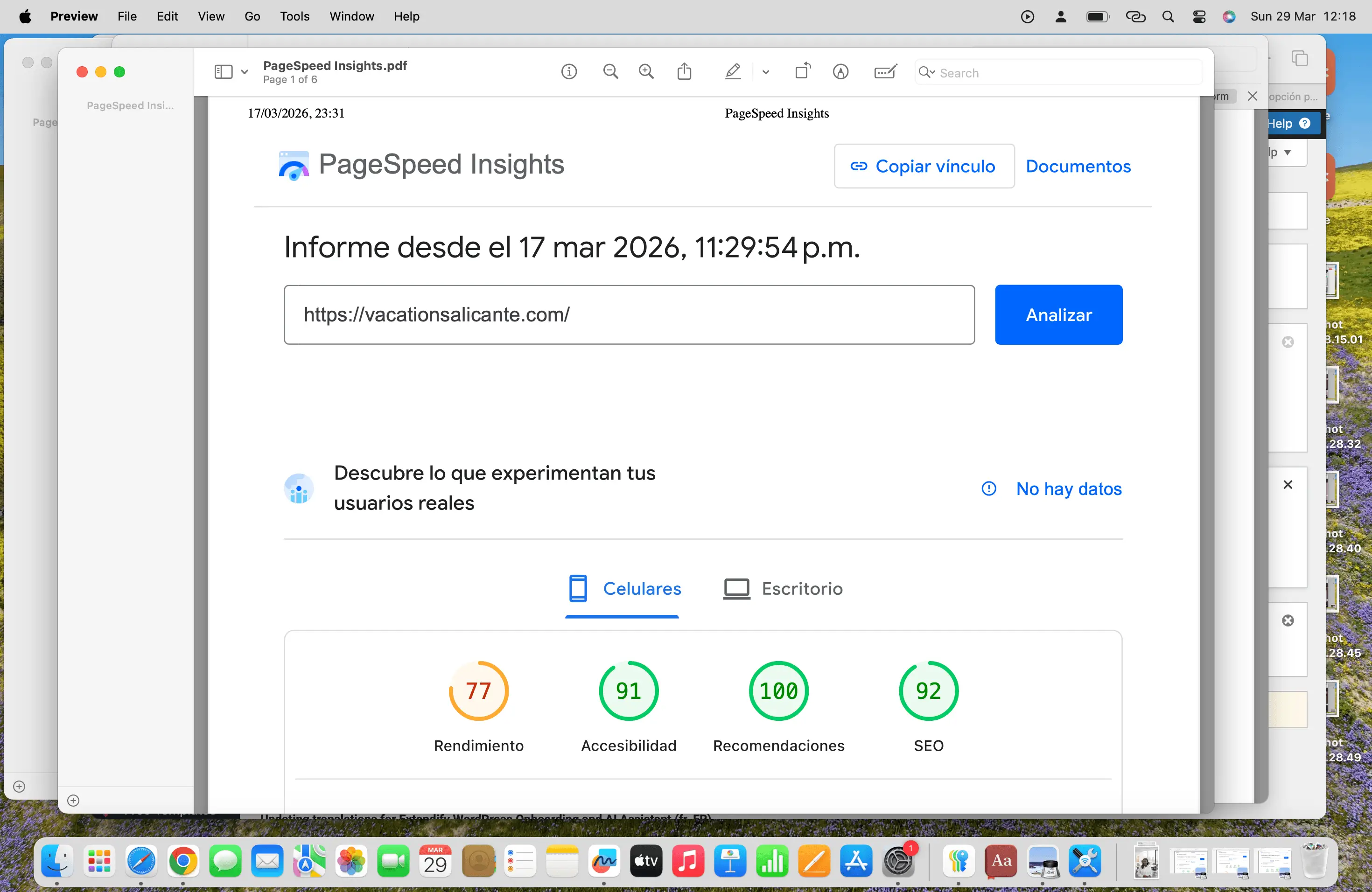Switch to the Escritorio tab
This screenshot has height=892, width=1372.
(x=783, y=589)
